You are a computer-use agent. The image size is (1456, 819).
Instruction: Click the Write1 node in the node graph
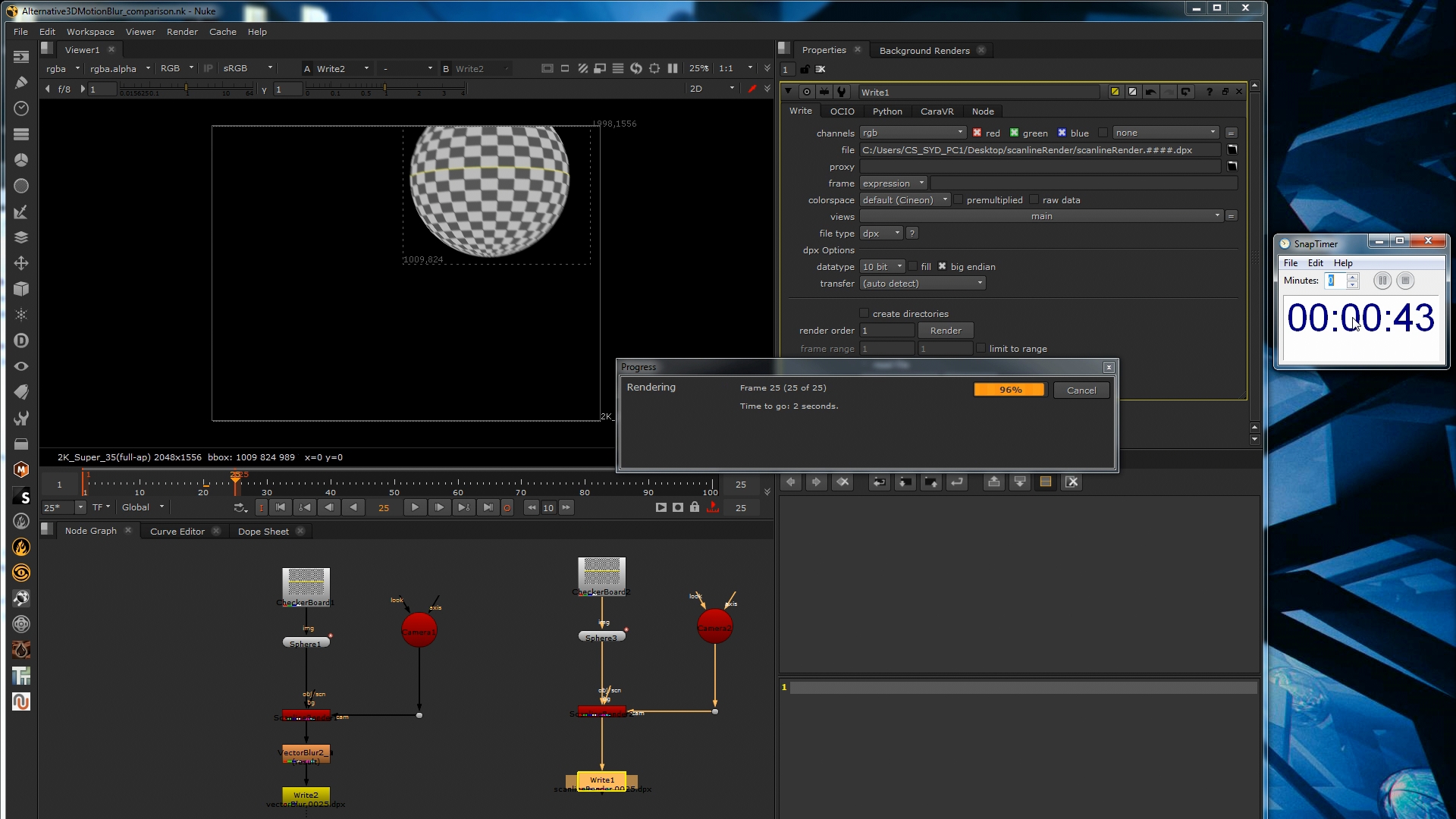[602, 780]
